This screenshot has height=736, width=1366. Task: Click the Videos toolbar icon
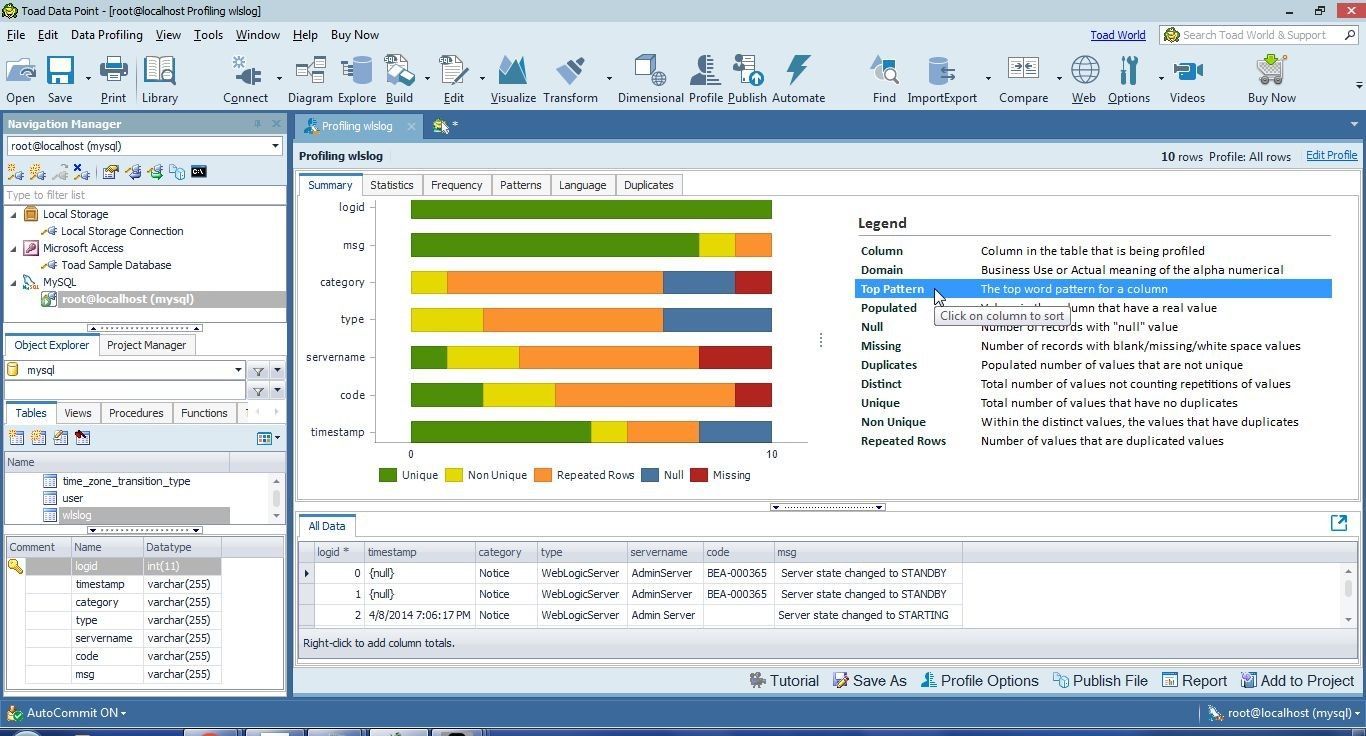[x=1187, y=71]
